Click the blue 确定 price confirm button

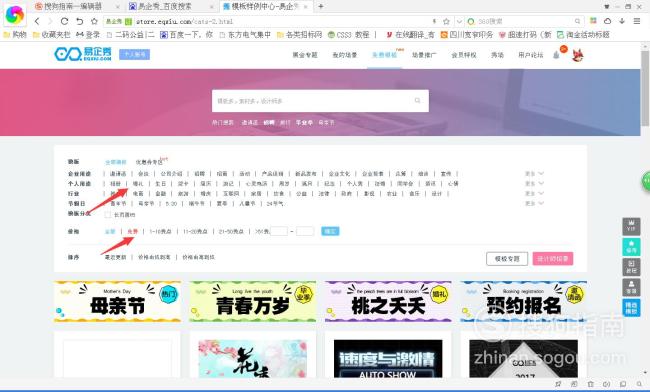330,231
